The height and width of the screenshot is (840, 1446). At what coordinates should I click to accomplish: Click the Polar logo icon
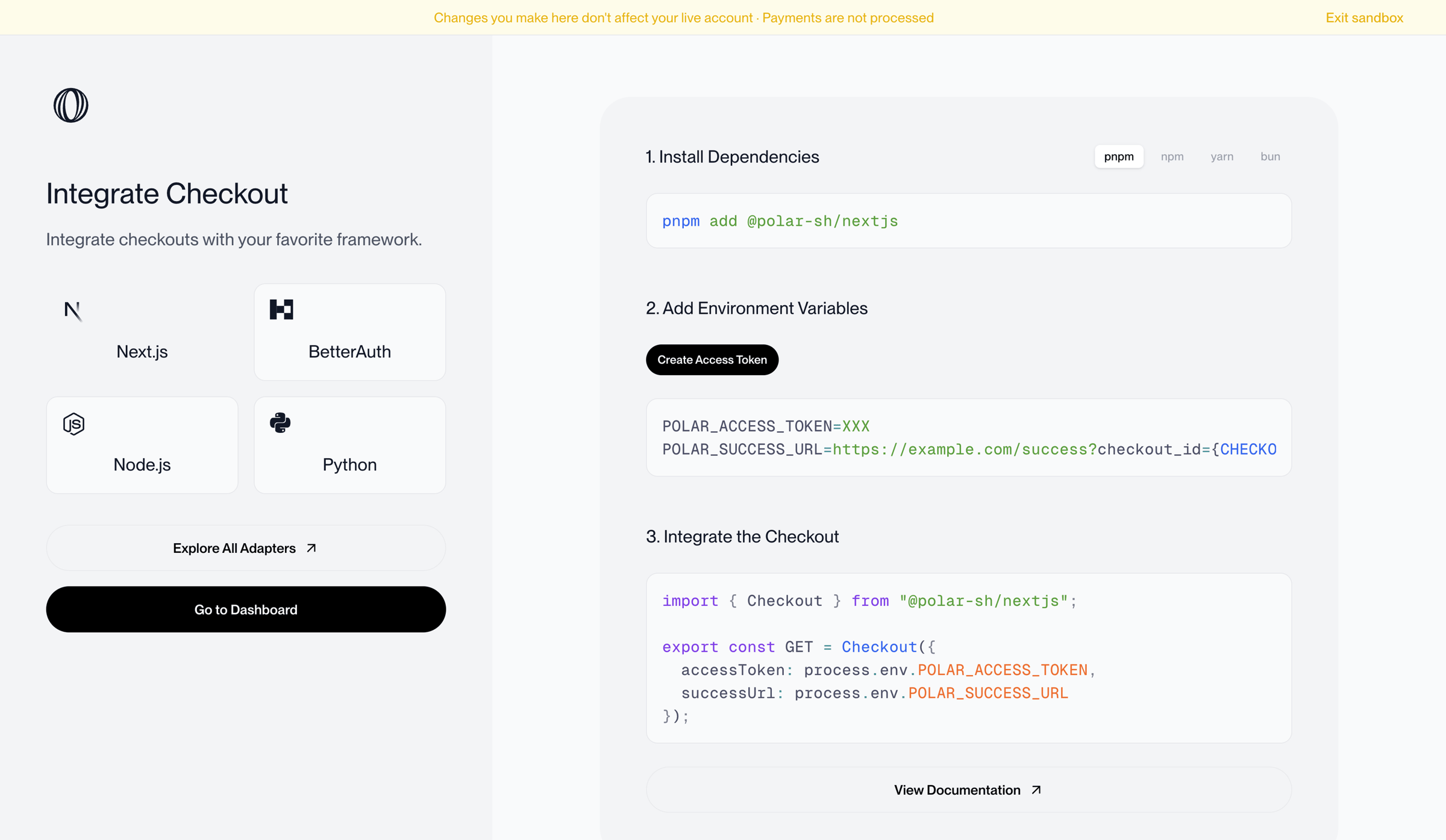[x=71, y=105]
